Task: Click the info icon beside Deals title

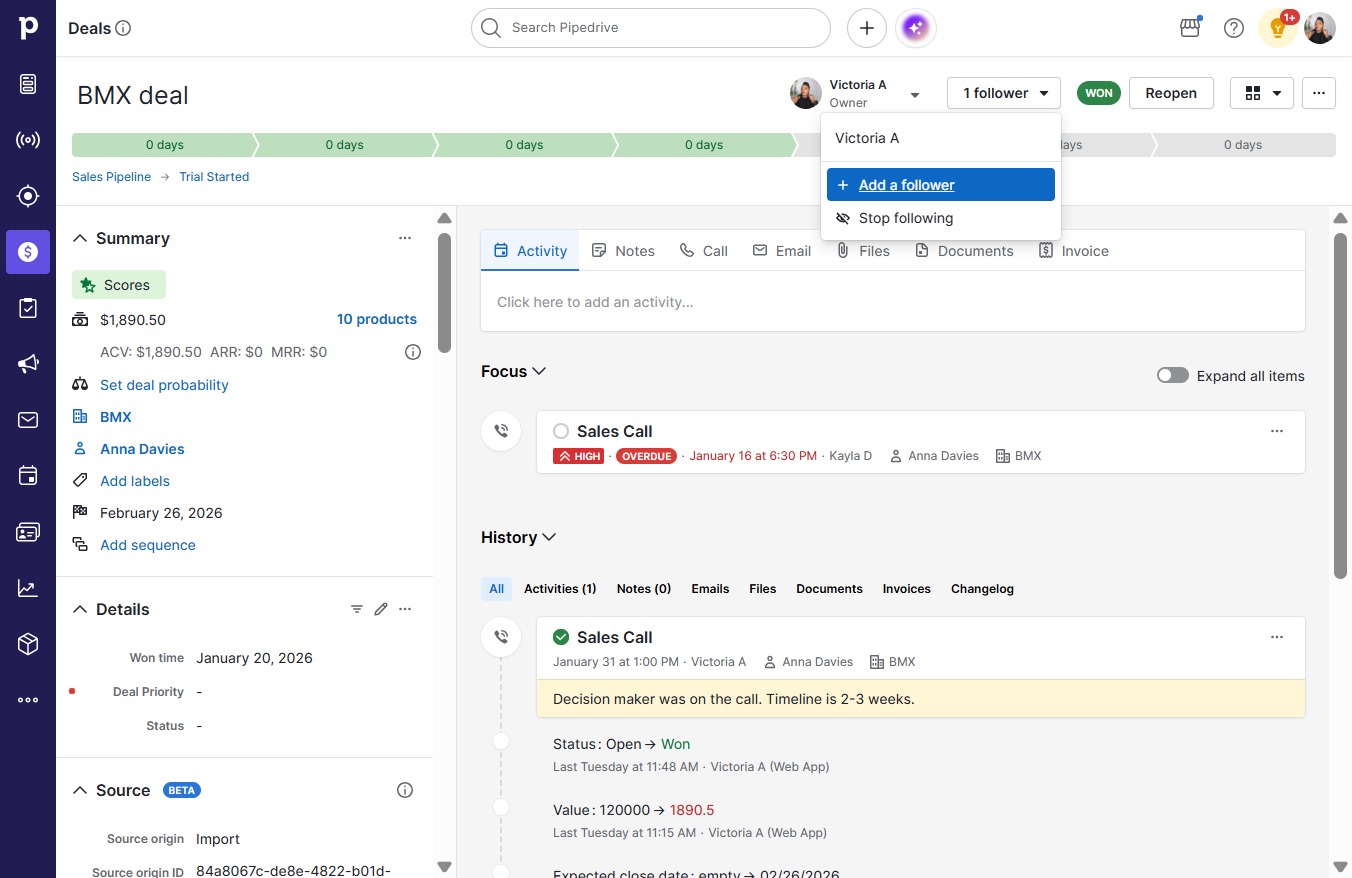Action: coord(124,28)
